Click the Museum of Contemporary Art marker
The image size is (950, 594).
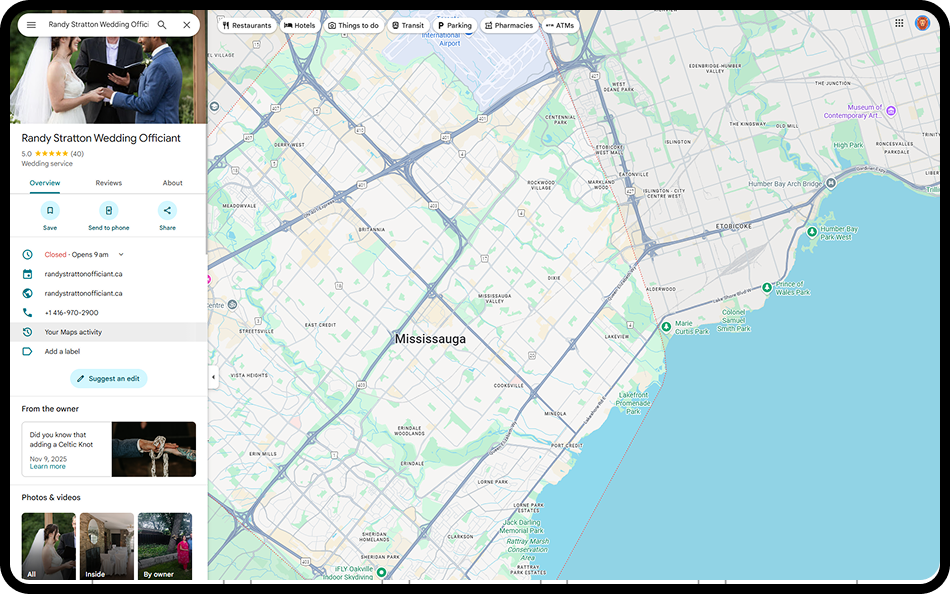pos(891,111)
